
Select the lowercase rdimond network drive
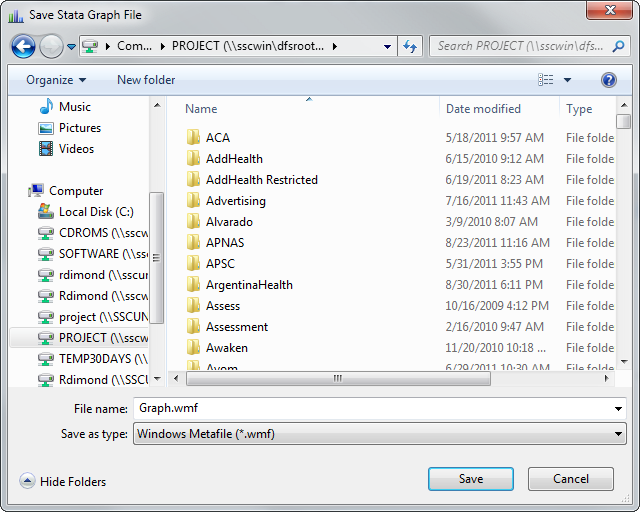pos(104,275)
